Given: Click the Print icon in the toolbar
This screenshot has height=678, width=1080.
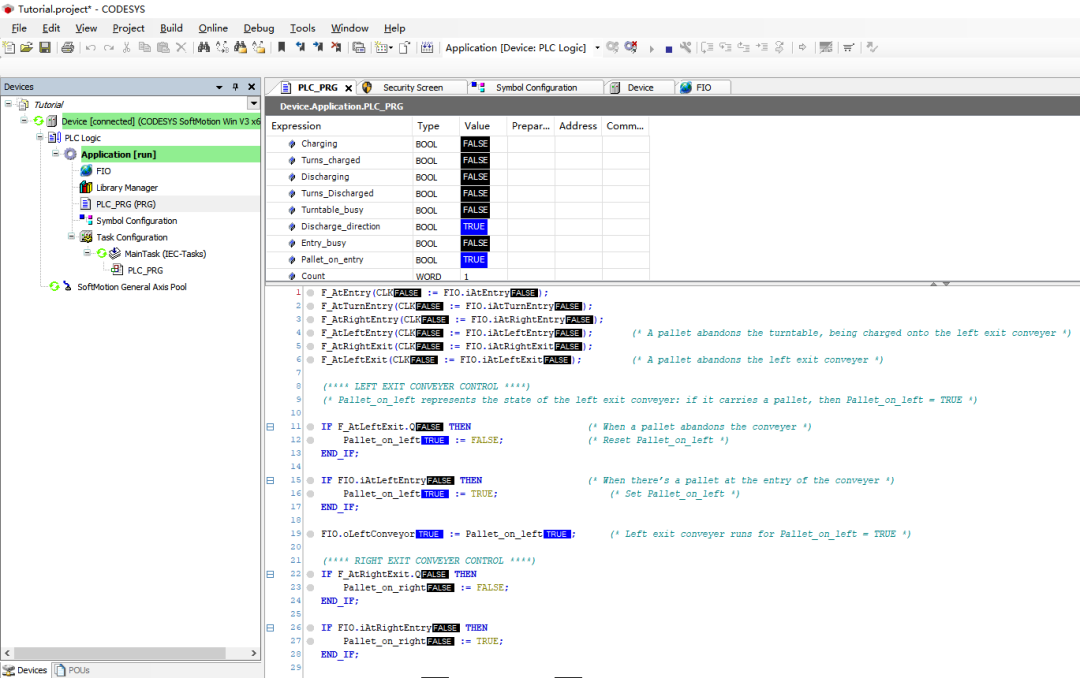Looking at the screenshot, I should pyautogui.click(x=68, y=47).
